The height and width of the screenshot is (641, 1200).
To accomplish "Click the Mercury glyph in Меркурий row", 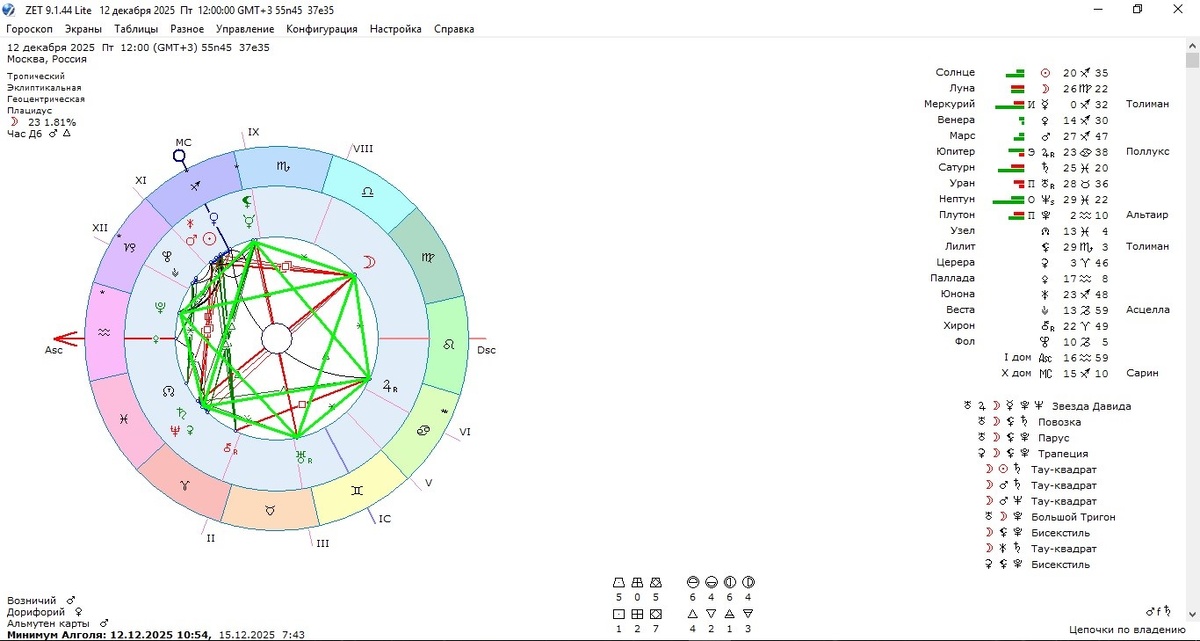I will click(1046, 104).
